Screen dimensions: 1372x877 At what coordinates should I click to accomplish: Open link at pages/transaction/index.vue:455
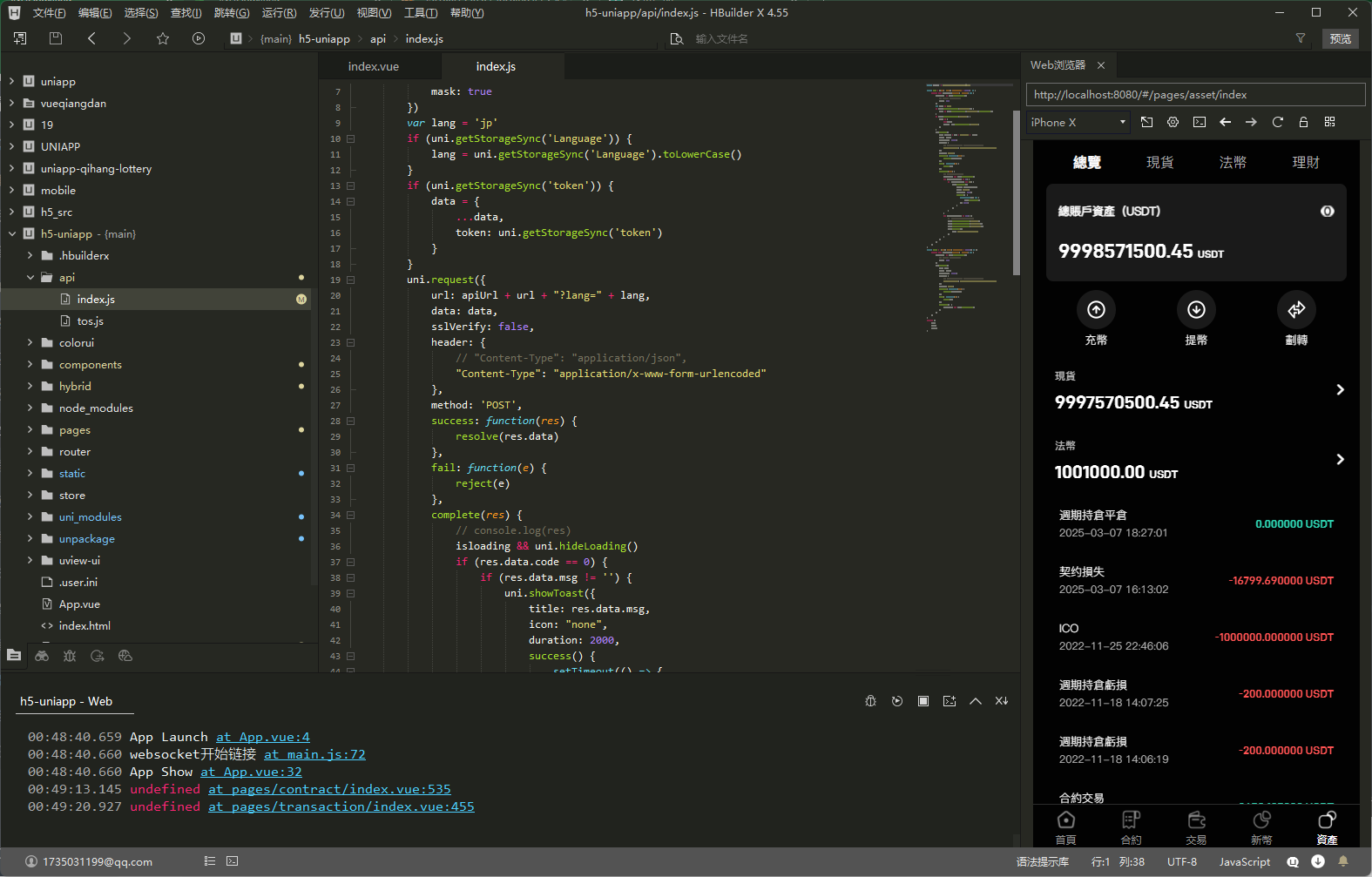[x=341, y=806]
